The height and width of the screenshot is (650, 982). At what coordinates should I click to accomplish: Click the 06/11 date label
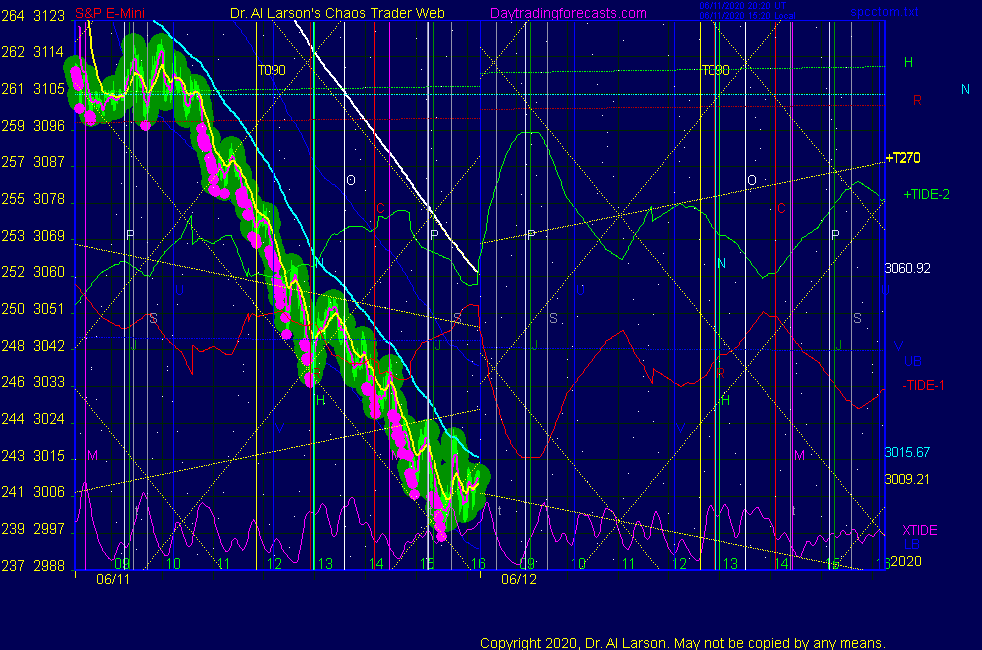coord(113,579)
